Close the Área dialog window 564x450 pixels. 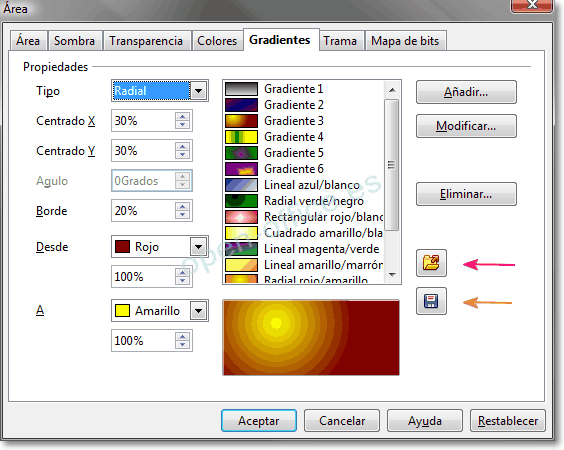(532, 5)
